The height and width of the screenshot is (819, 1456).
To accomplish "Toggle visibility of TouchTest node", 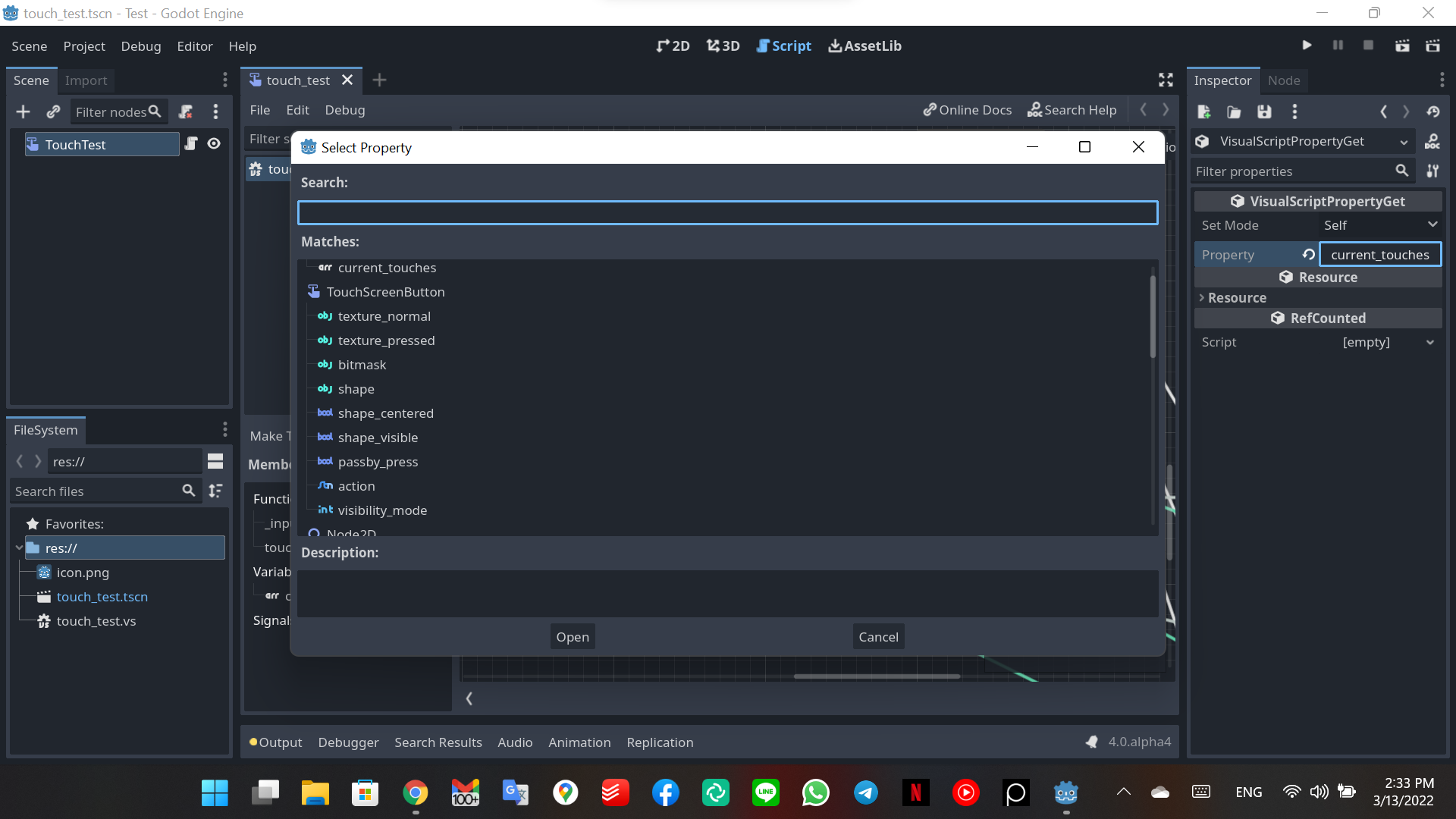I will 214,144.
